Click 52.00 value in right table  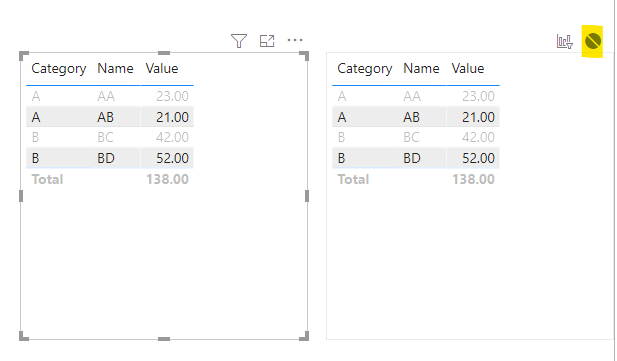click(478, 158)
